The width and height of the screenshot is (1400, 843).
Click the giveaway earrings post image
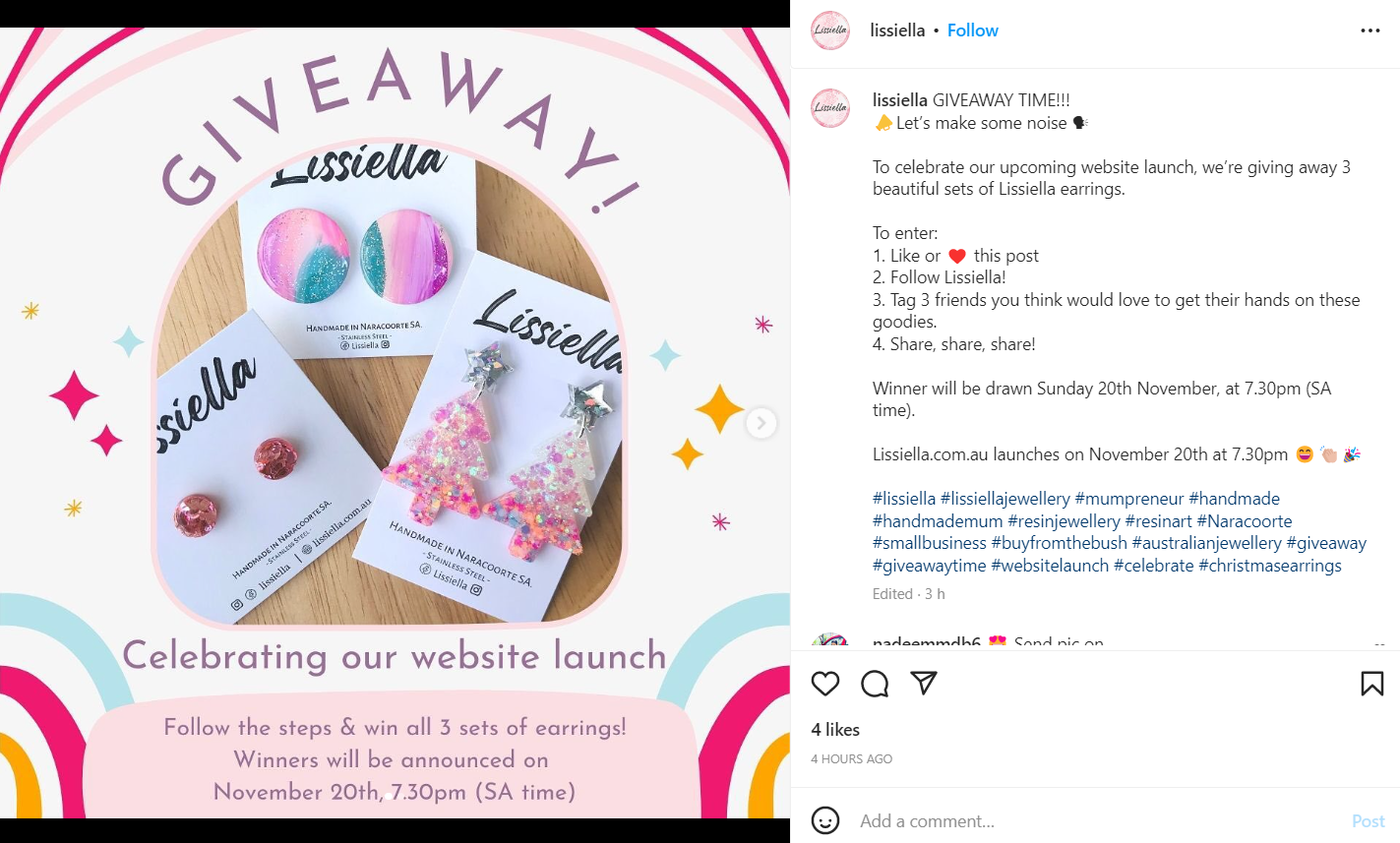point(395,423)
